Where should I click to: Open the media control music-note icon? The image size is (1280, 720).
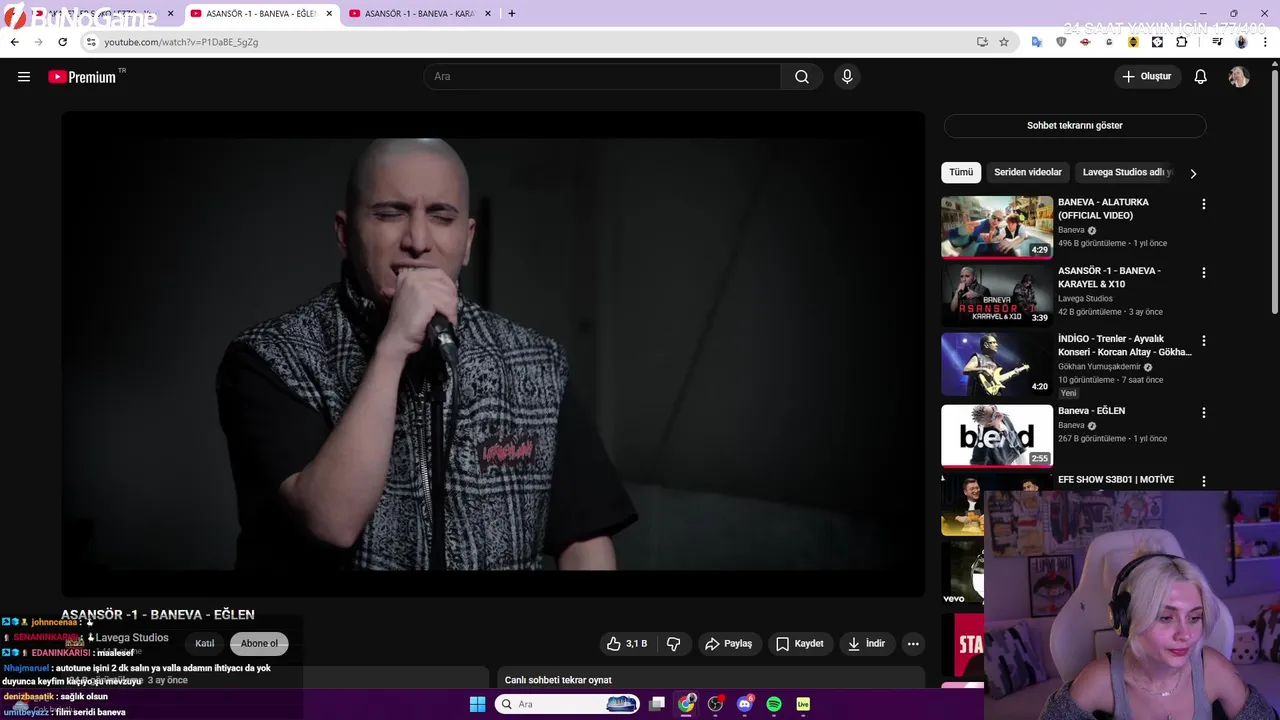1217,42
